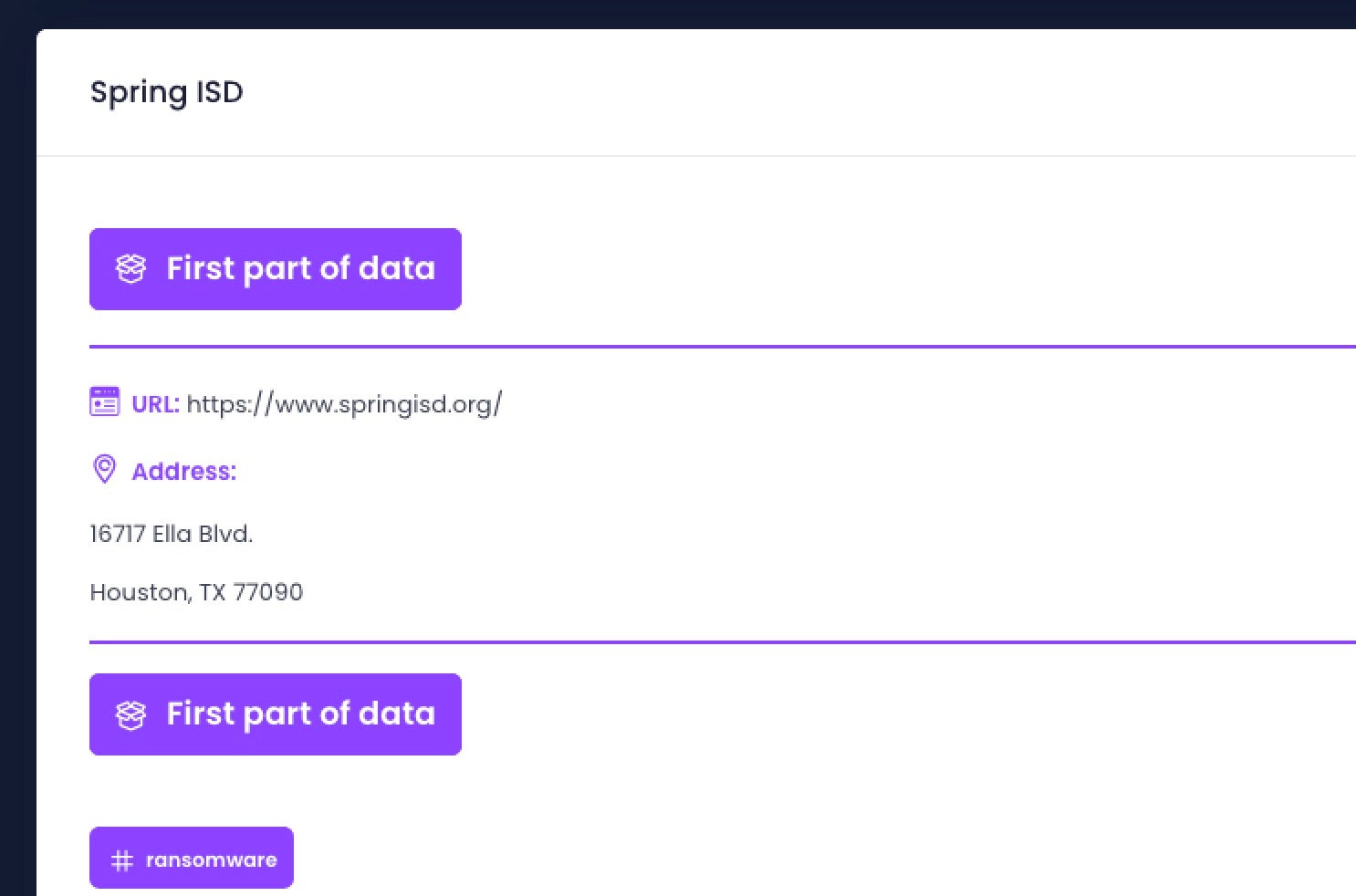Image resolution: width=1356 pixels, height=896 pixels.
Task: Open the https://www.springisd.org/ link
Action: [x=344, y=404]
